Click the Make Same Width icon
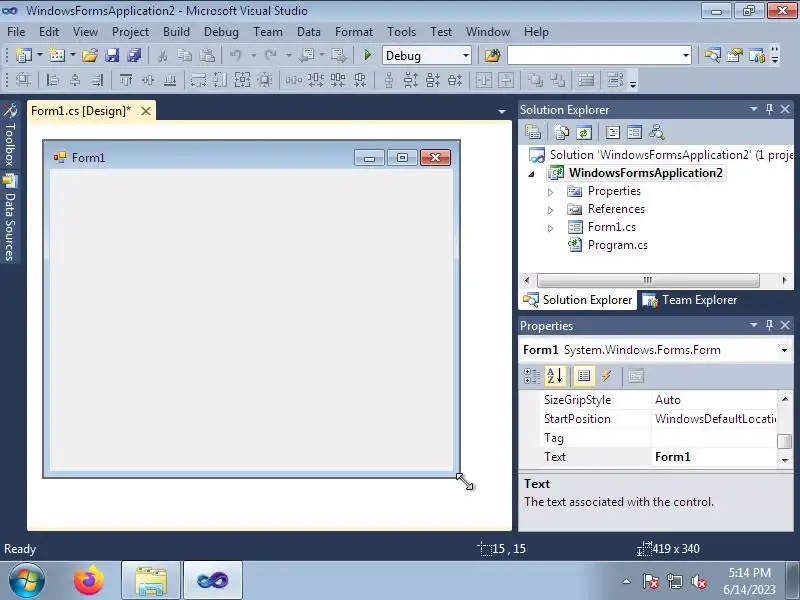 (x=198, y=80)
